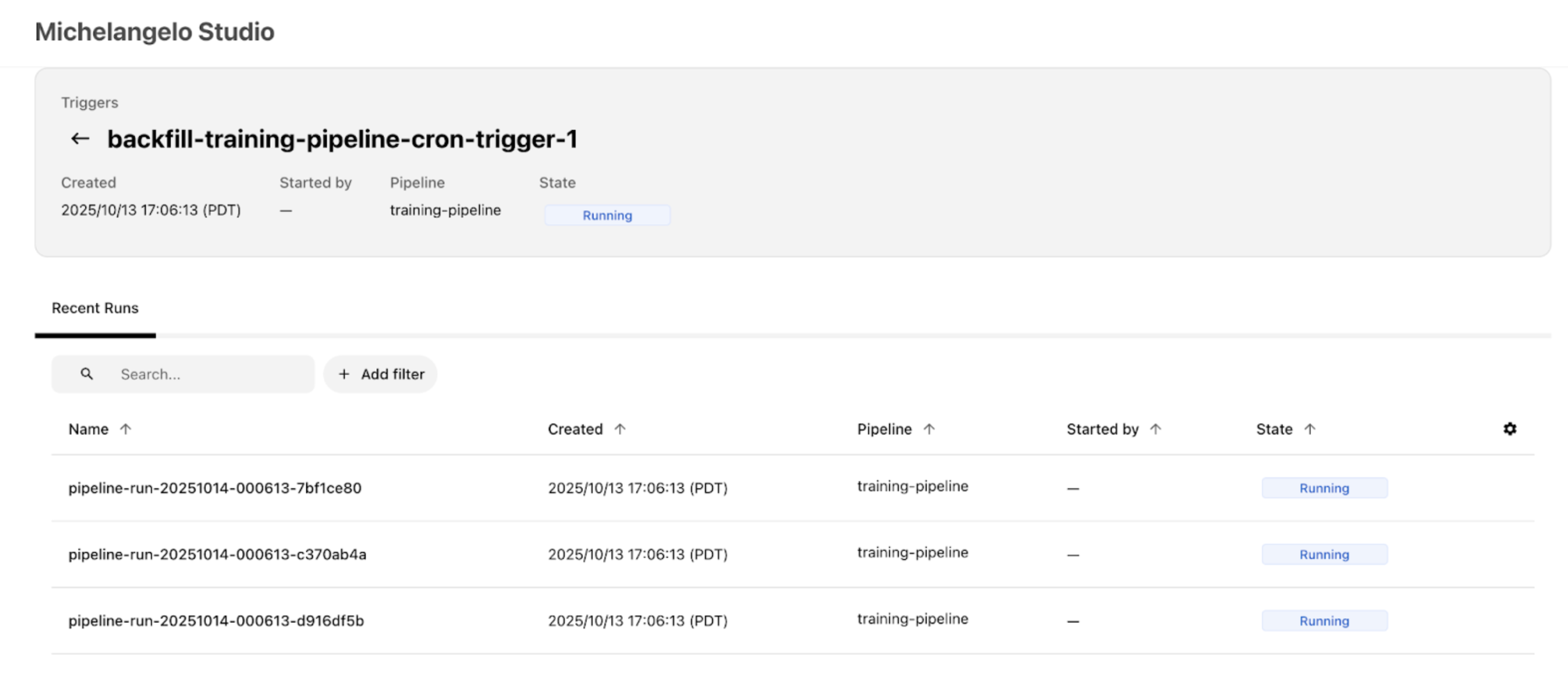Screen dimensions: 1568x678
Task: Click the Running progress badge for run d916df5b
Action: [x=1325, y=621]
